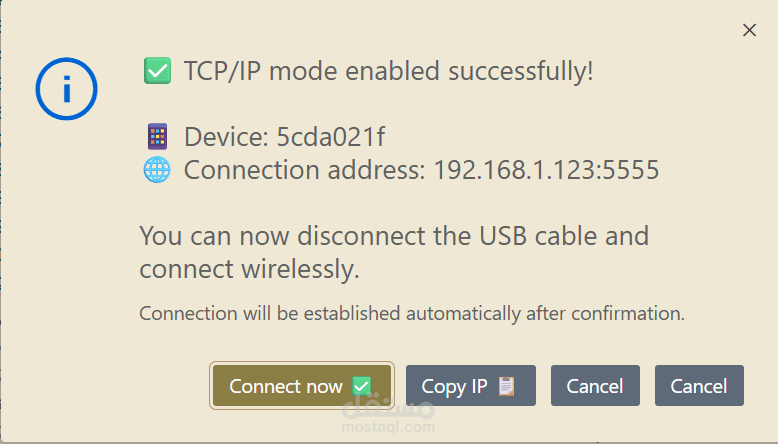Click the 'connect wirelessly.' text line
Viewport: 778px width, 444px height.
(249, 269)
